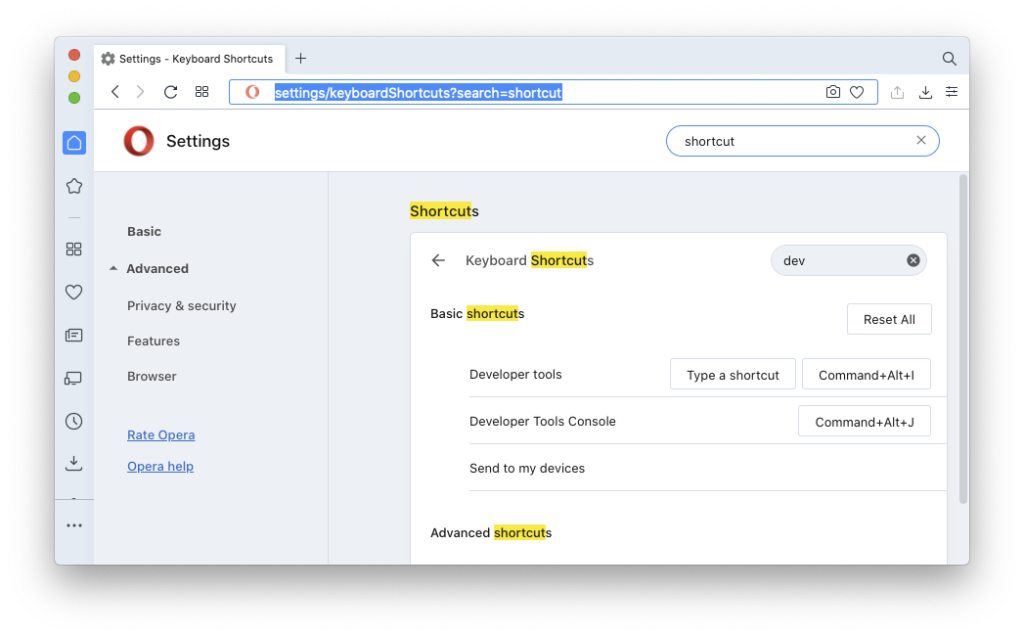1024x637 pixels.
Task: Click the settings search field containing 'shortcut'
Action: coord(790,141)
